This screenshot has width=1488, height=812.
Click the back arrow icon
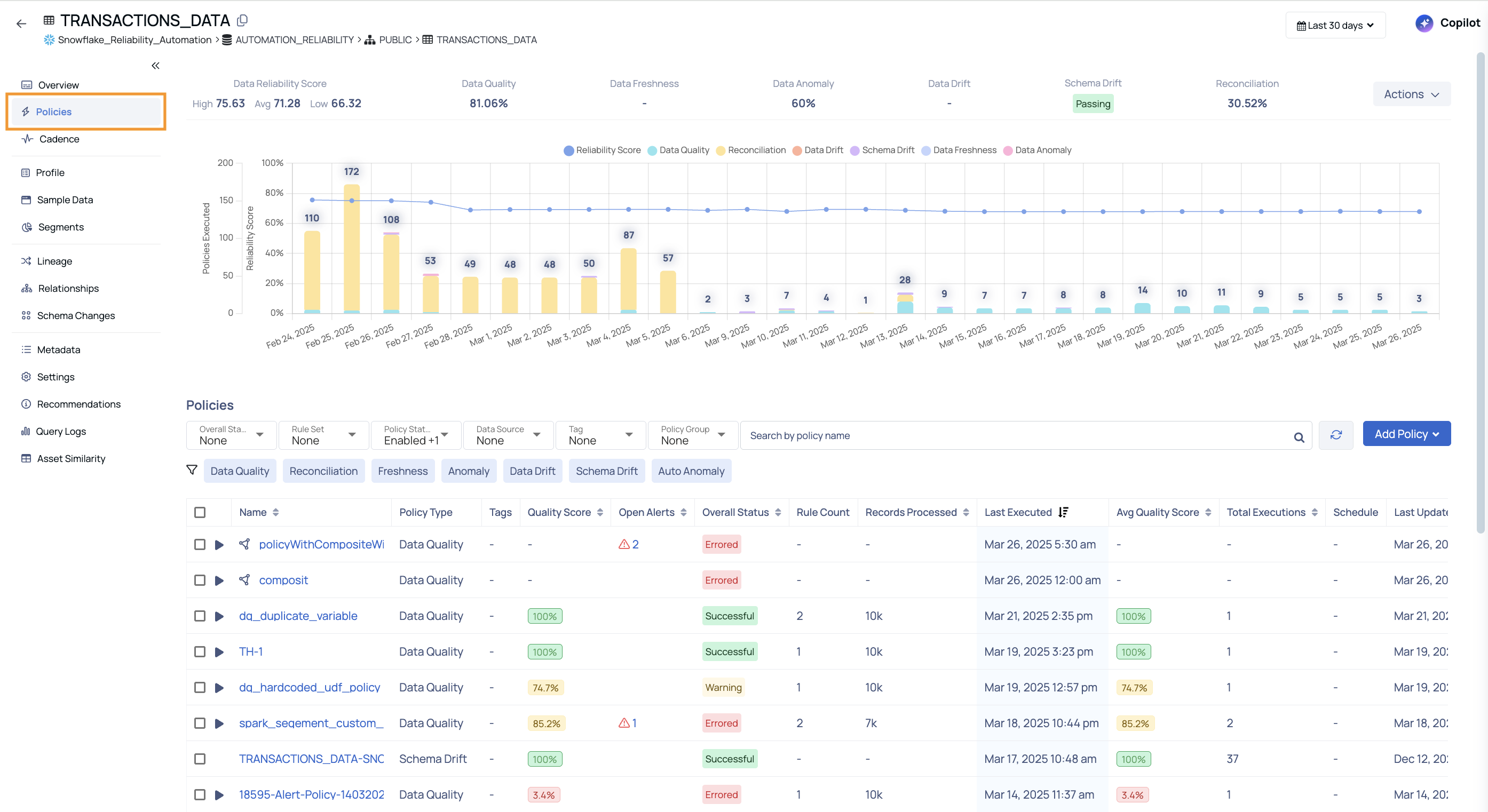[x=21, y=23]
